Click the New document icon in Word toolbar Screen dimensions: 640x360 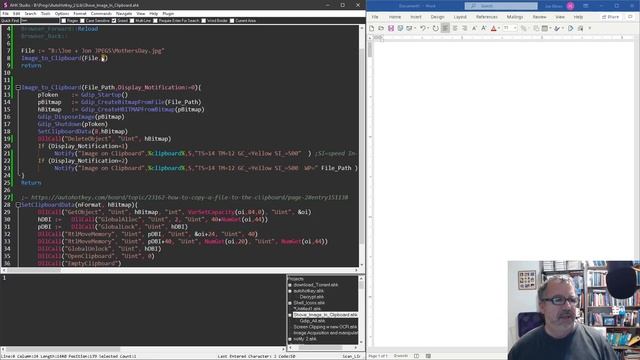pyautogui.click(x=371, y=28)
